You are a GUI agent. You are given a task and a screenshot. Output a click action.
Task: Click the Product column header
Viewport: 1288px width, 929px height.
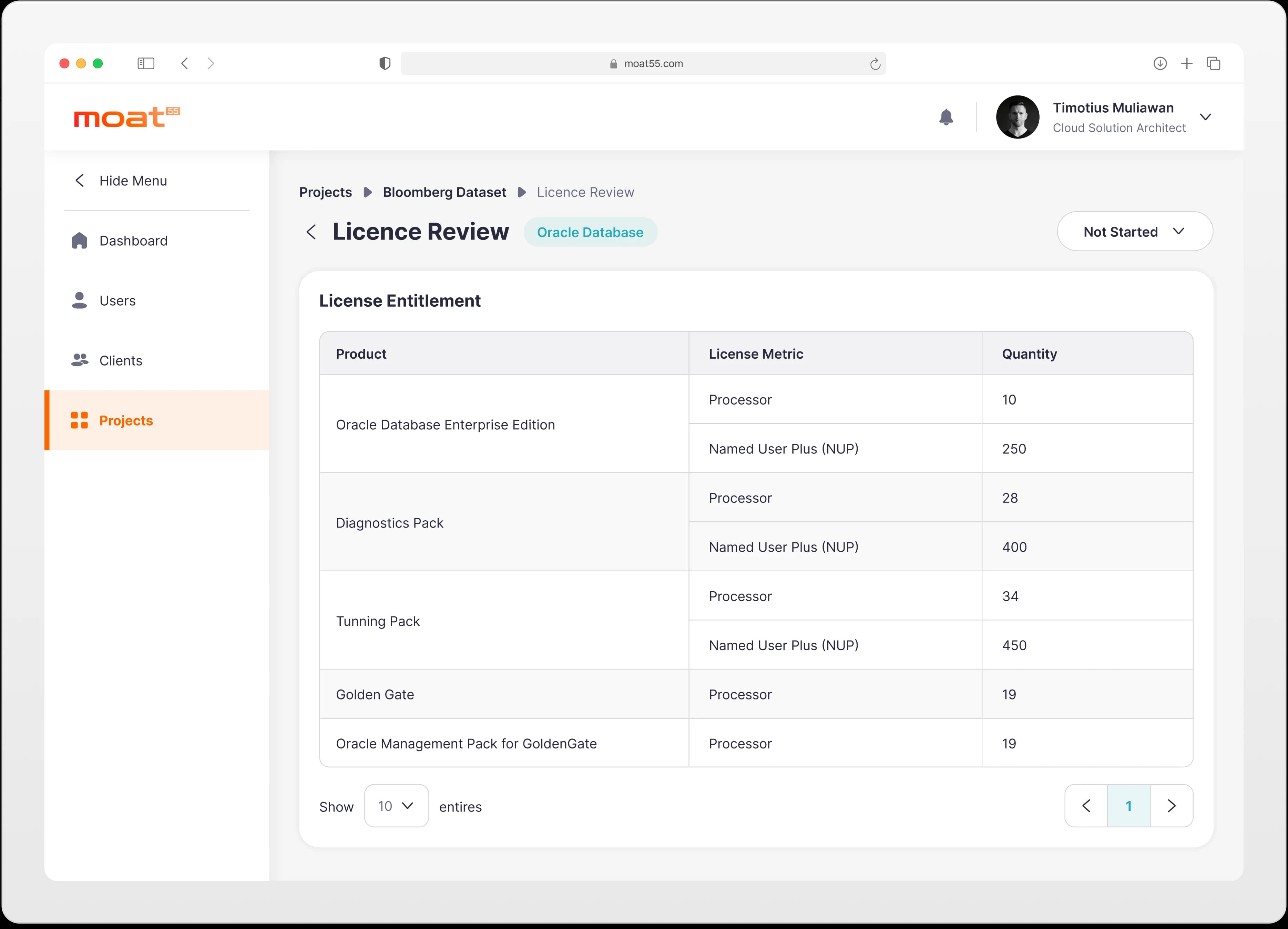(504, 354)
